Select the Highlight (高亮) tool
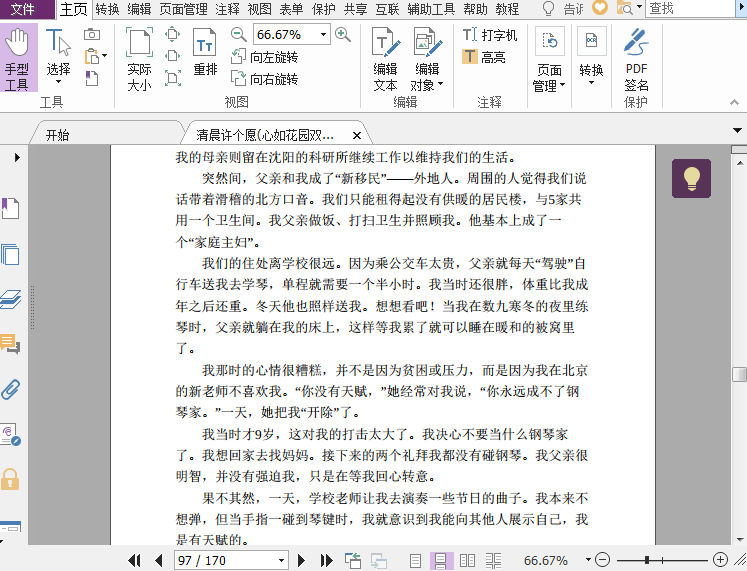The height and width of the screenshot is (571, 747). [484, 57]
